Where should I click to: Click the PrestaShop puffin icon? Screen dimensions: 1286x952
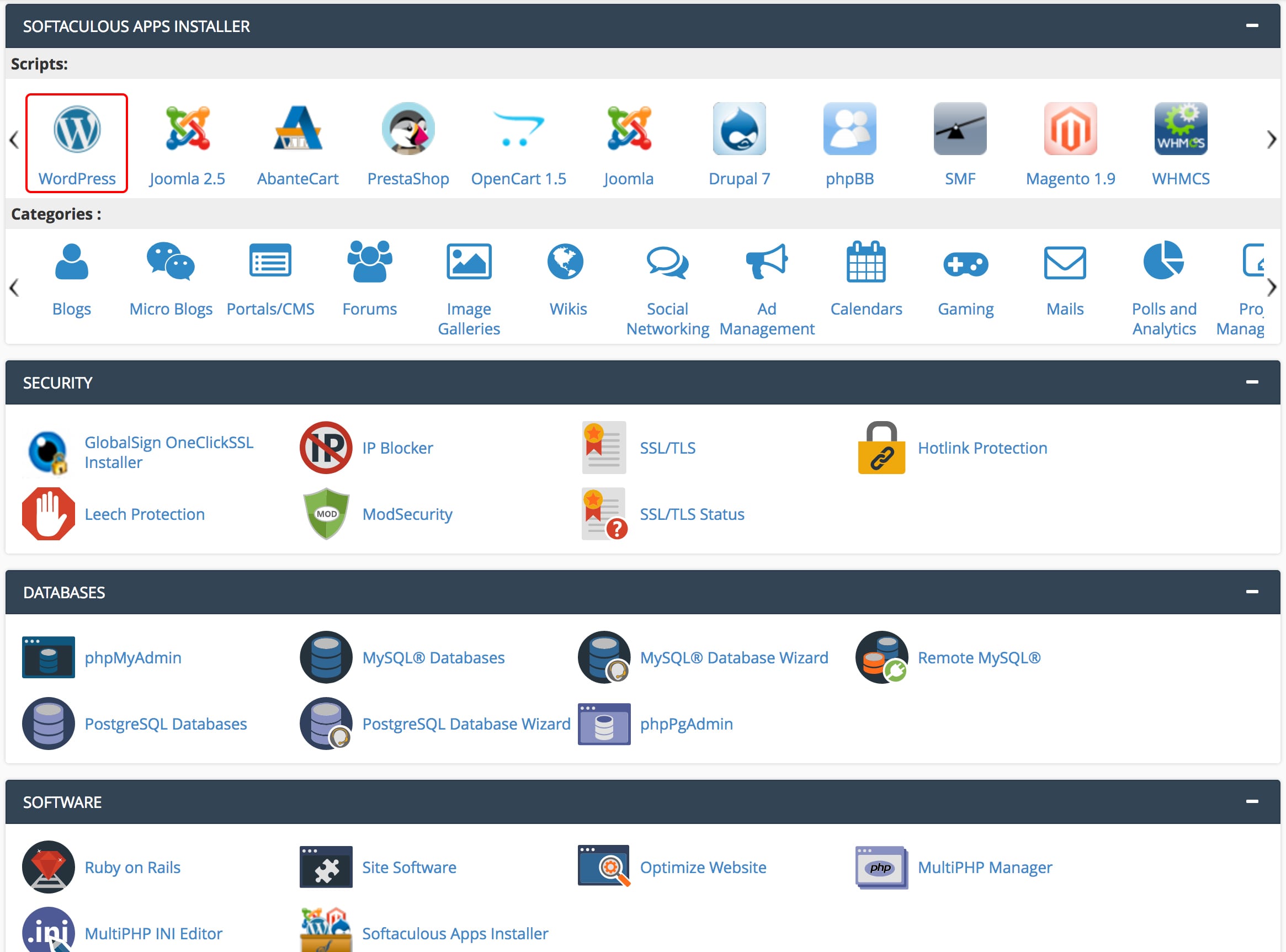tap(408, 130)
